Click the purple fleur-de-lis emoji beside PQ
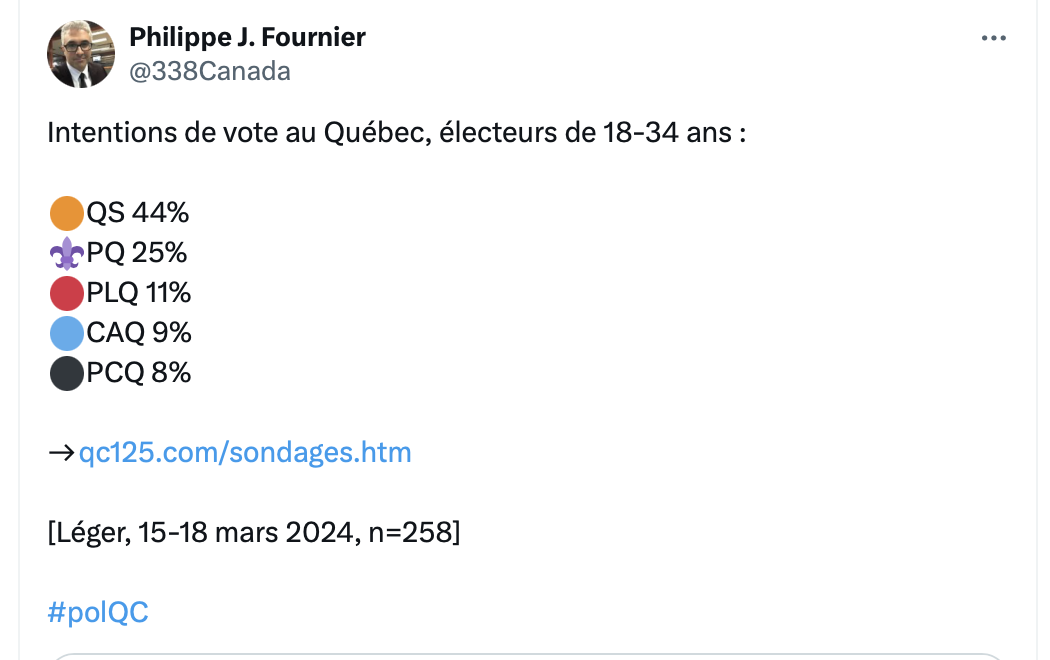 66,254
